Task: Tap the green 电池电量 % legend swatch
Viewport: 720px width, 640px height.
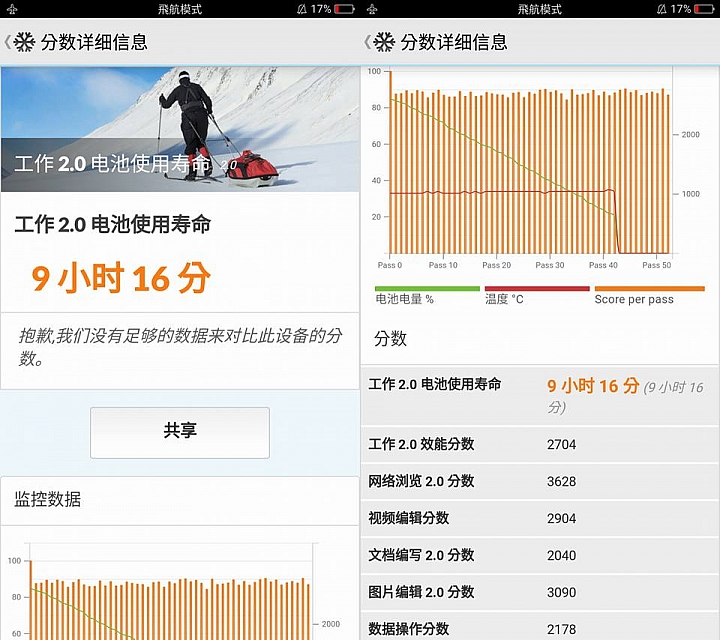Action: [x=427, y=289]
